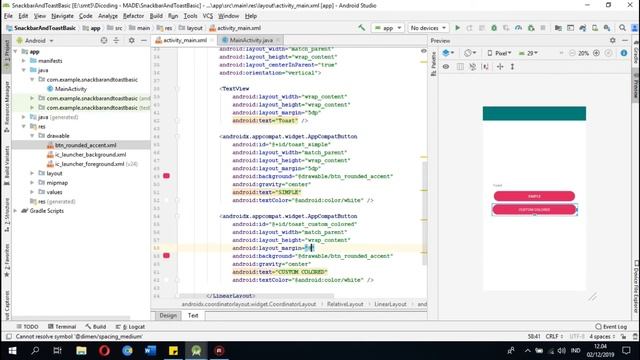Open the app run configuration dropdown
This screenshot has width=640, height=360.
[x=388, y=28]
